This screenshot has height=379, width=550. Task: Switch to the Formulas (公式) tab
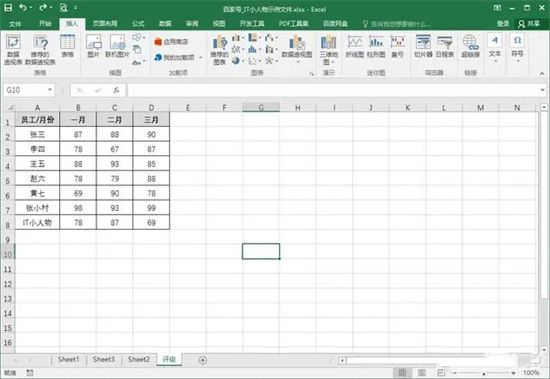[138, 24]
